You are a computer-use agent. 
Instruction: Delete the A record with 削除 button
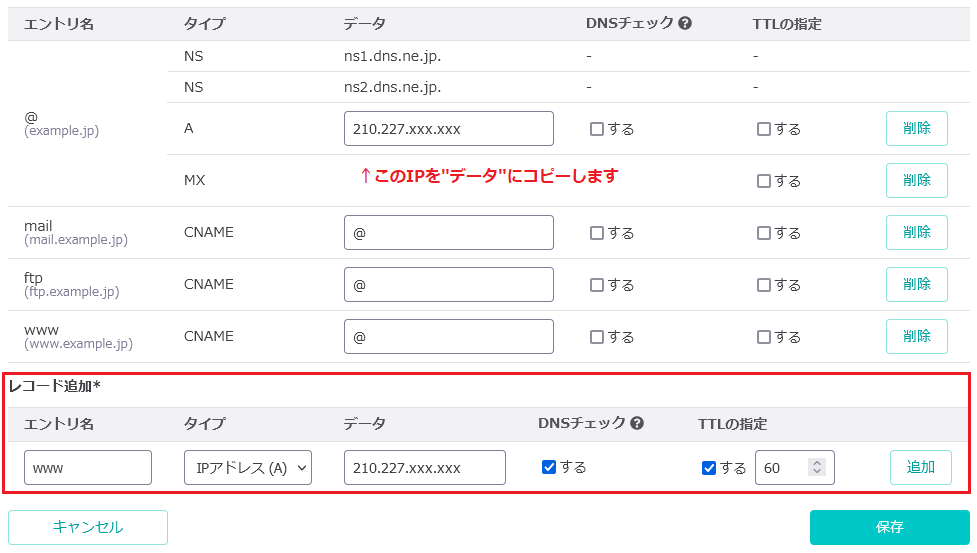(917, 128)
